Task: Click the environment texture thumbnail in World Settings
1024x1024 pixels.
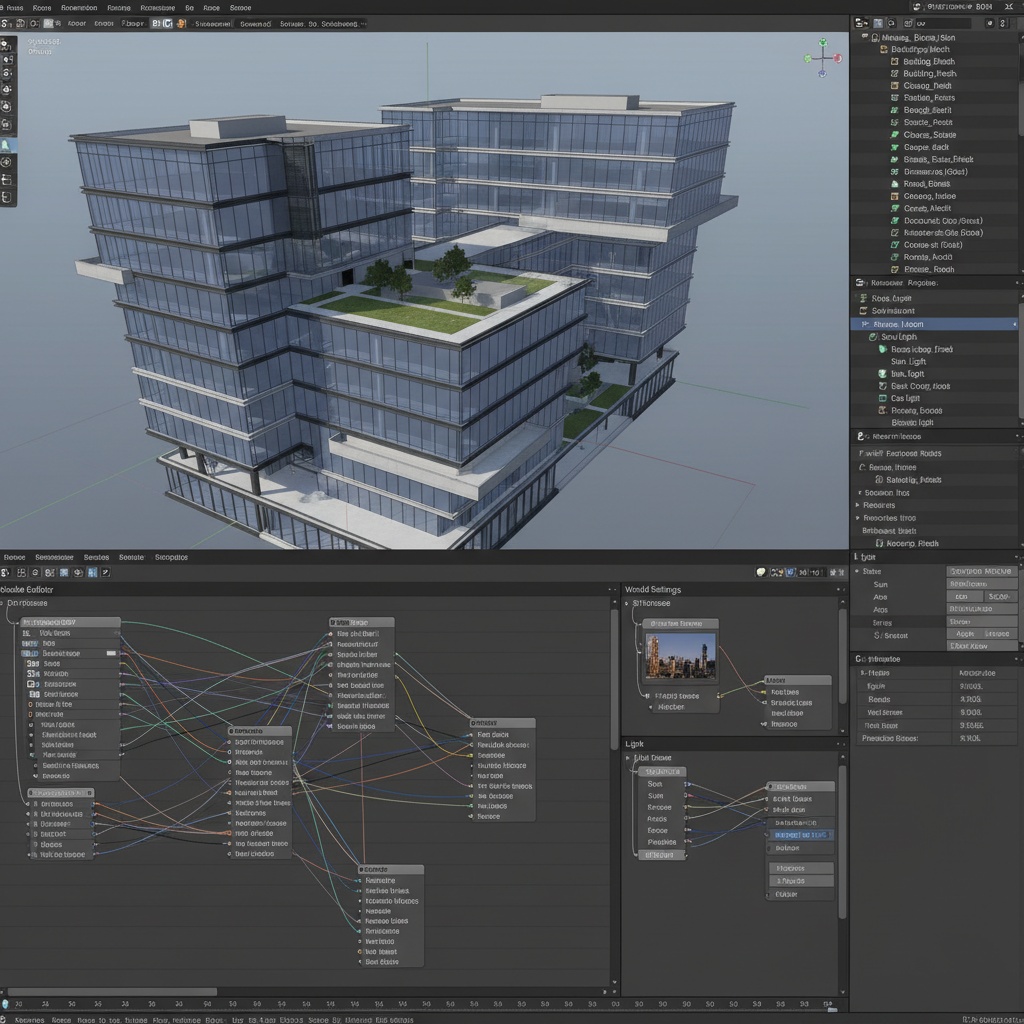Action: click(x=680, y=655)
